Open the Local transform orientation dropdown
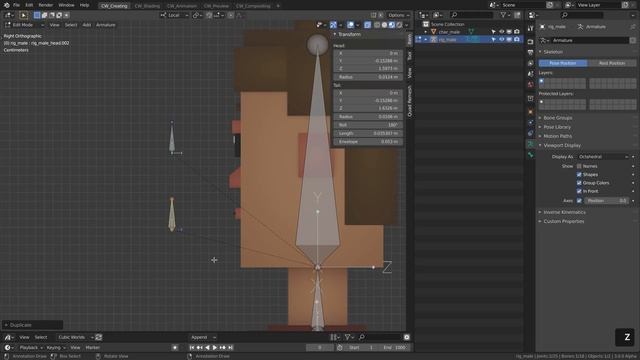The width and height of the screenshot is (640, 360). [174, 15]
